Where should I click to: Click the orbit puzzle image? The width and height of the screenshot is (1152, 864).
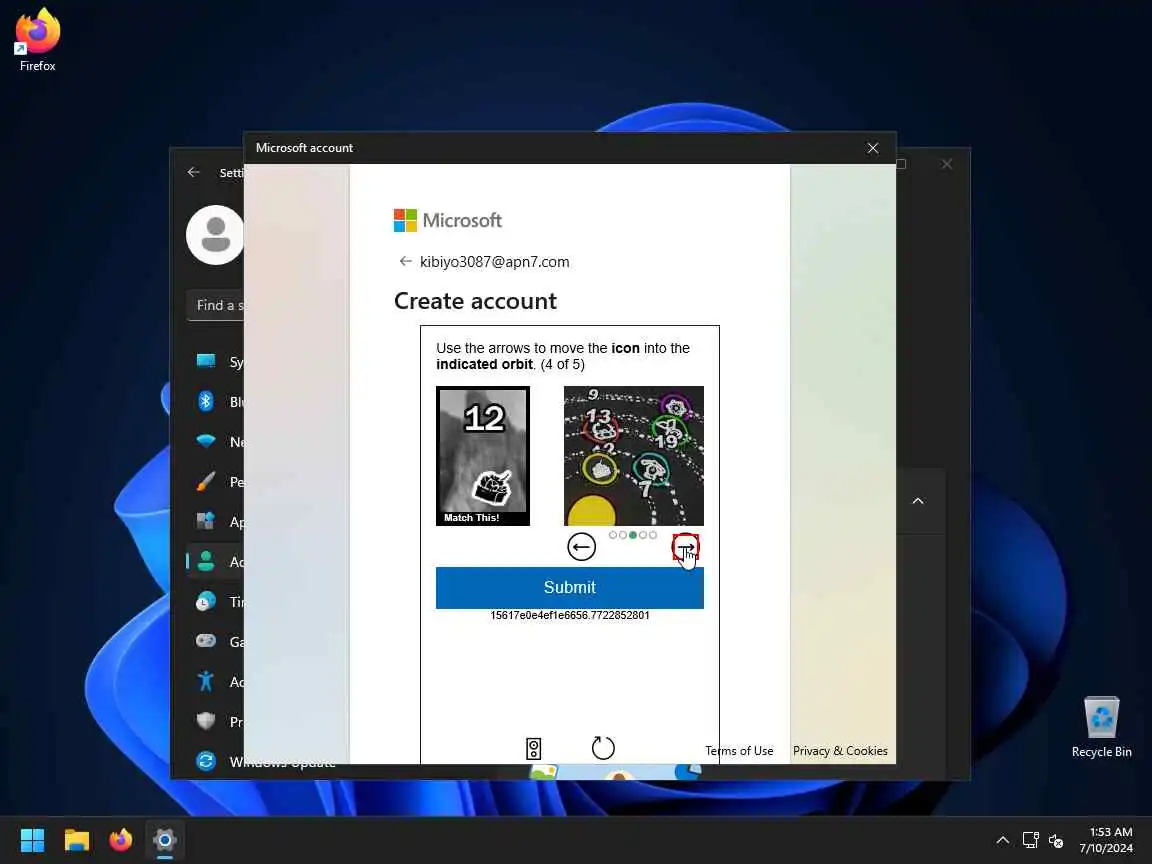633,456
